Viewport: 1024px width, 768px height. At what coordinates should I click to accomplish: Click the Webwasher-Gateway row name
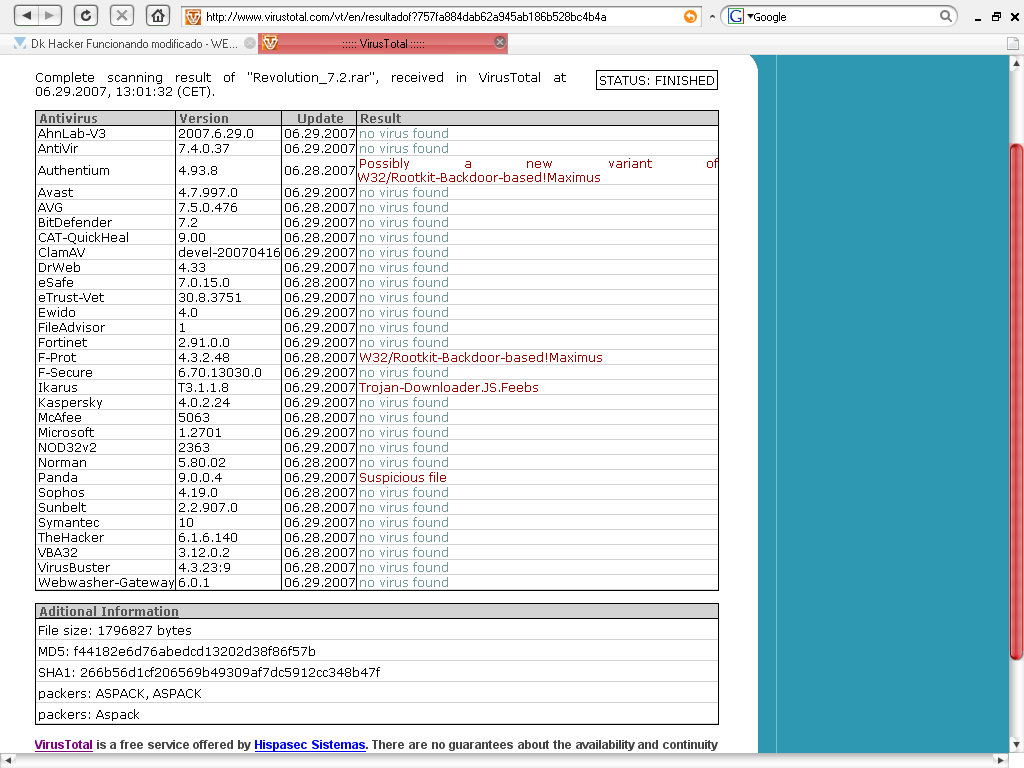106,583
